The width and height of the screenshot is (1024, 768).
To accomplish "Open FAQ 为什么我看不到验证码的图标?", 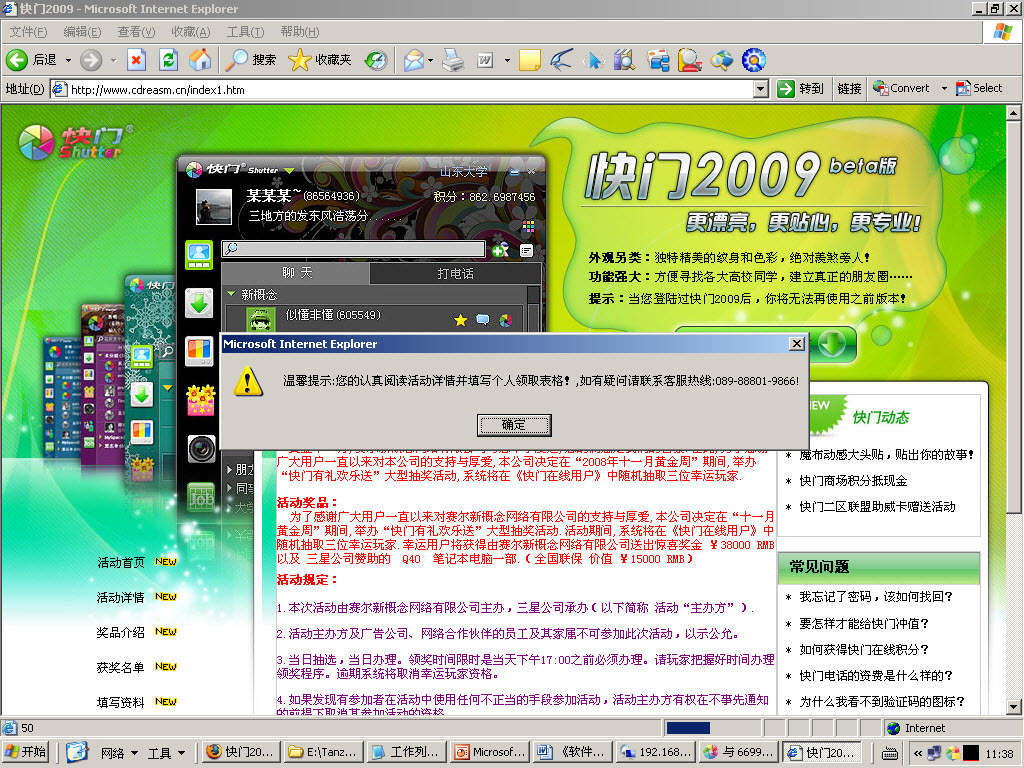I will [882, 702].
